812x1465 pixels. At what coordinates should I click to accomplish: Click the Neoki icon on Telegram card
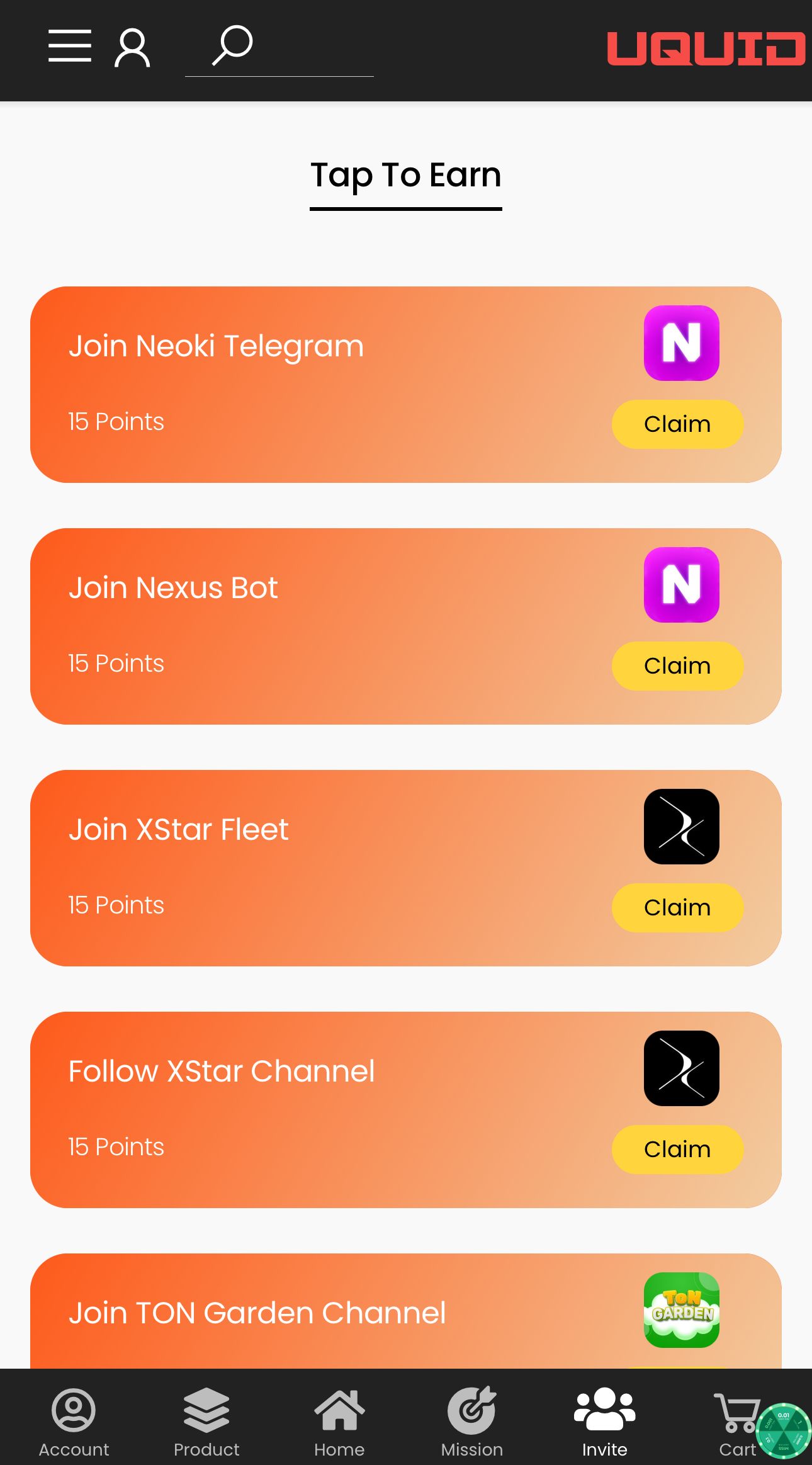tap(681, 343)
